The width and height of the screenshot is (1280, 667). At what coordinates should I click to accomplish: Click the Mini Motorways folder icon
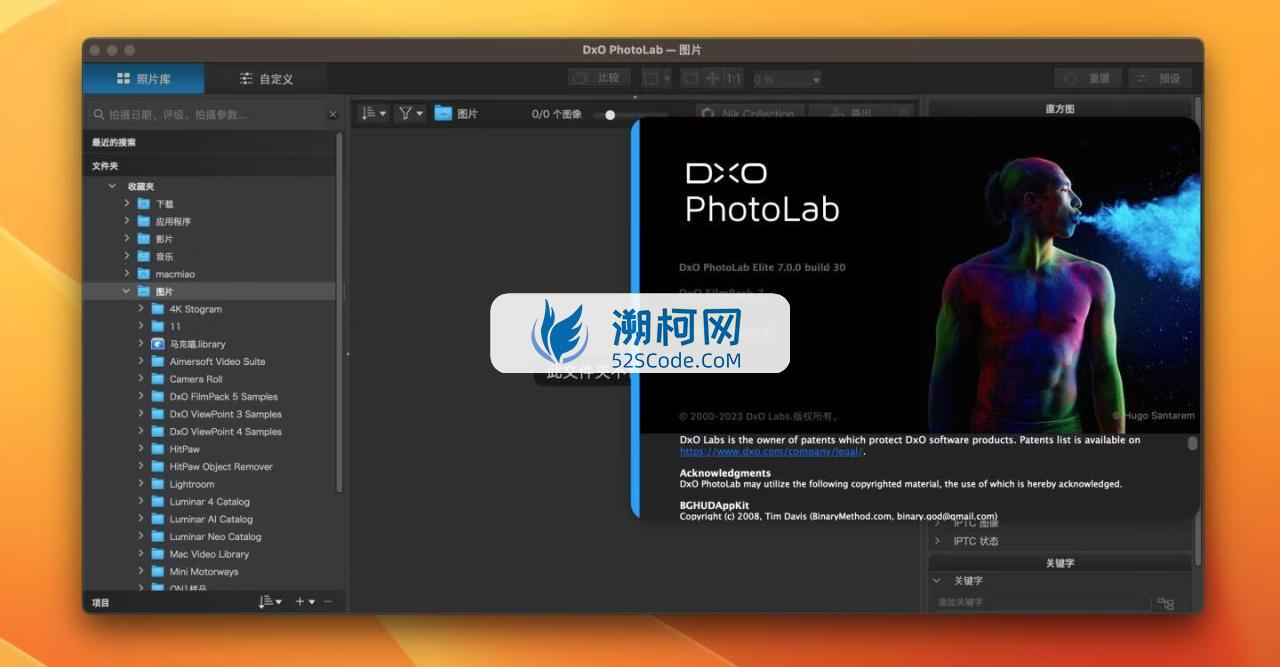(x=157, y=571)
